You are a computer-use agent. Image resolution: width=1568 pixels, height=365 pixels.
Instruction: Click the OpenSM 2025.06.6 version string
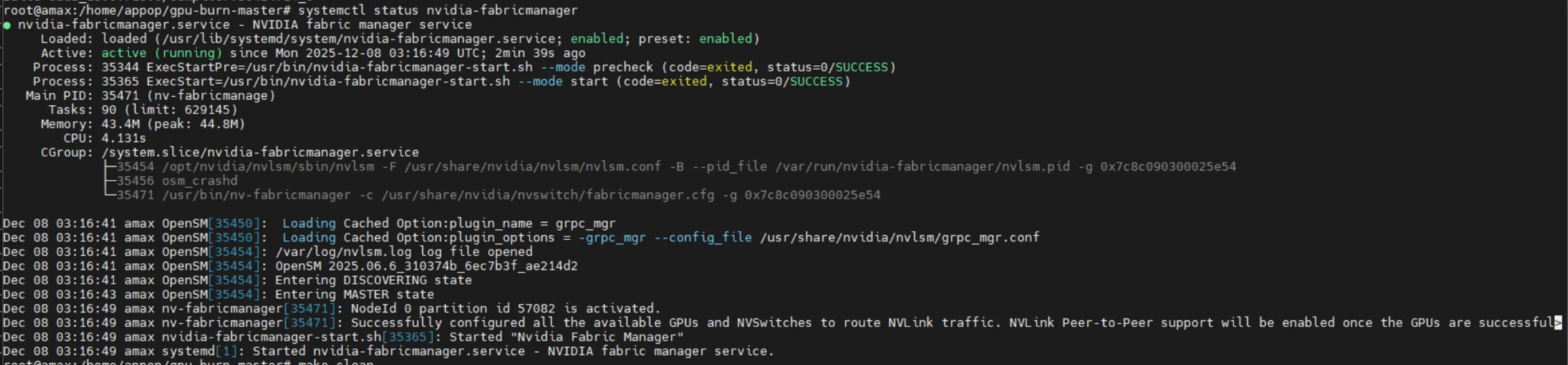tap(426, 266)
